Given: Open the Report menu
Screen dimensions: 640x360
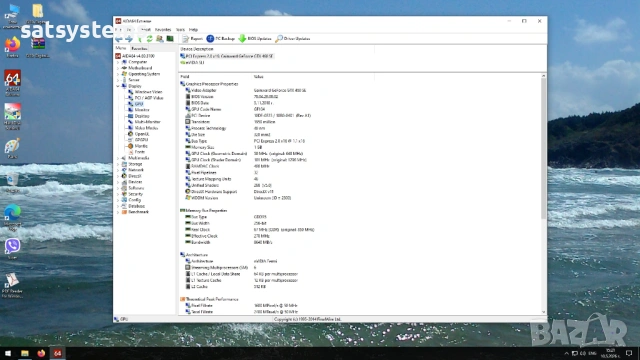Looking at the screenshot, I should click(x=145, y=30).
